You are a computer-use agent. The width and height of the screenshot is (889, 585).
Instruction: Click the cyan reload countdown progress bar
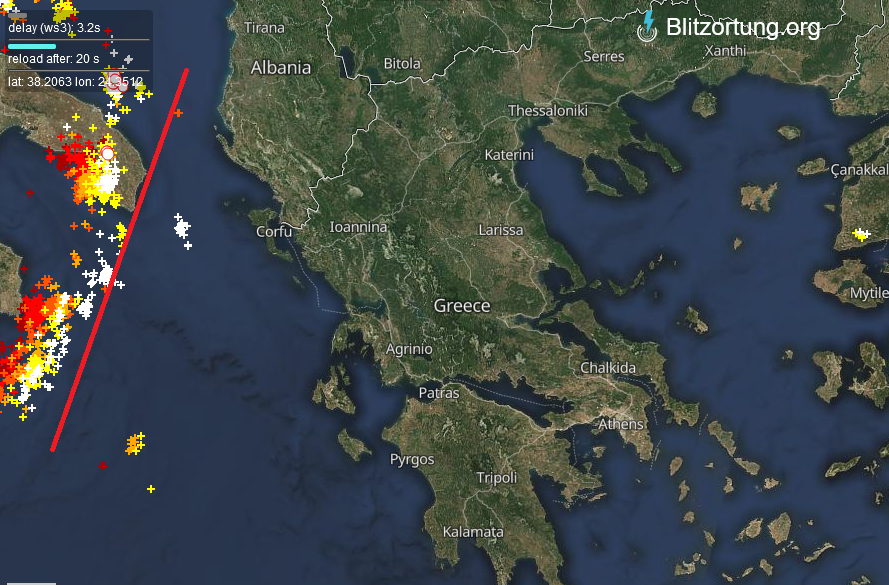point(32,46)
